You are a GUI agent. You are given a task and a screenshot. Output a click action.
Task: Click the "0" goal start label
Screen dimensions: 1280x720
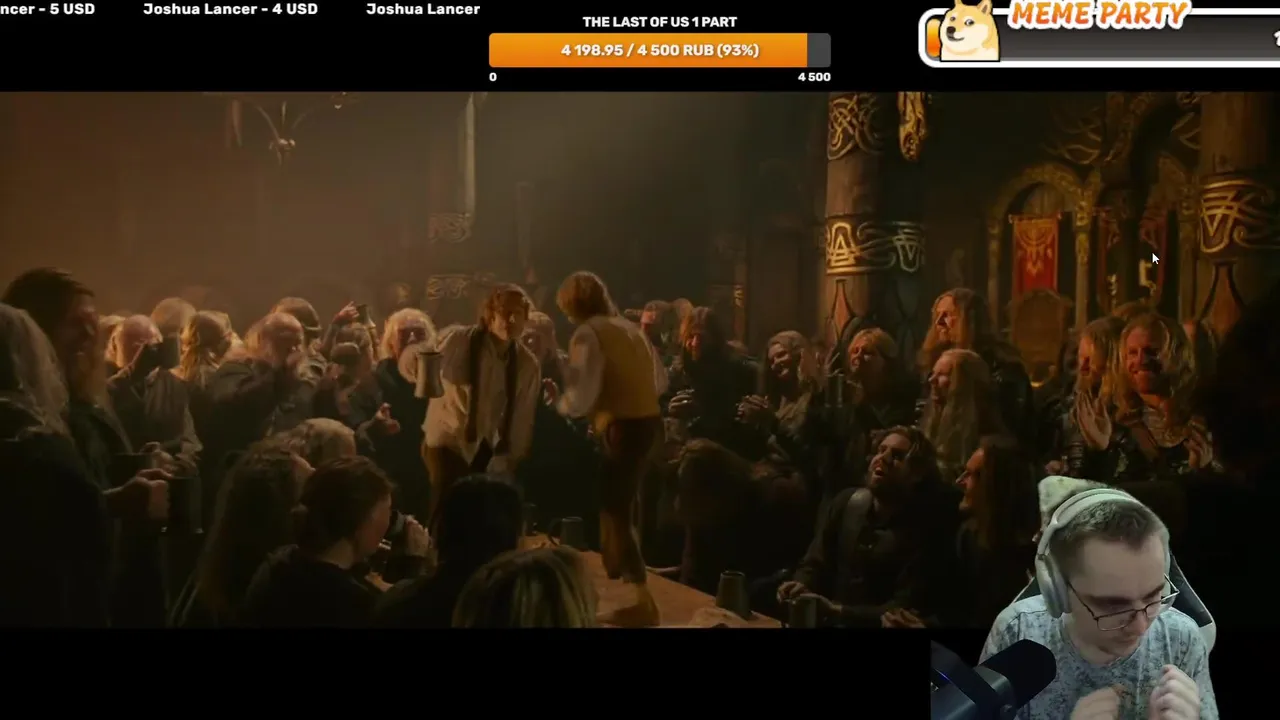[x=493, y=77]
